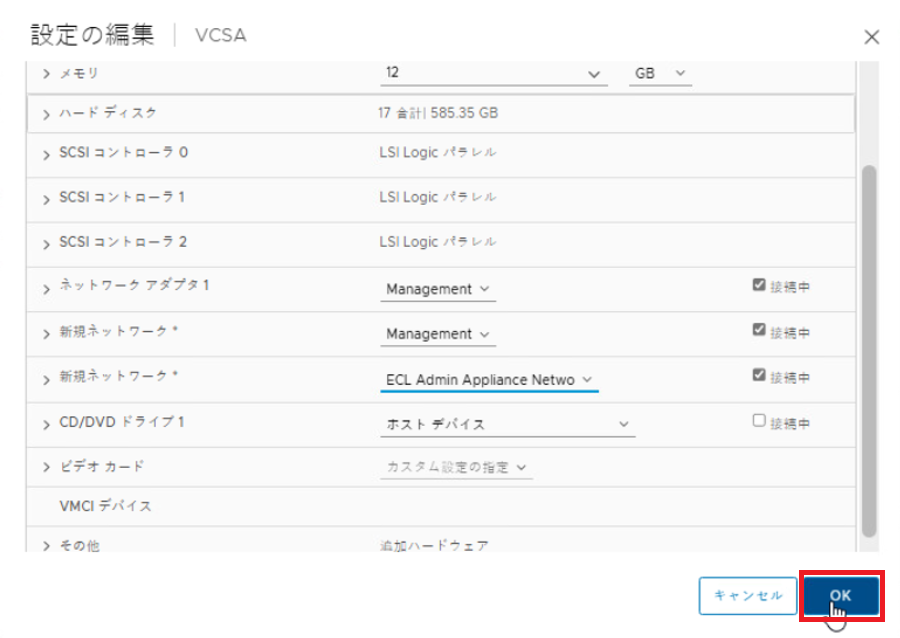Toggle 接続中 checkbox for ECL Admin network
900x638 pixels.
click(x=759, y=375)
